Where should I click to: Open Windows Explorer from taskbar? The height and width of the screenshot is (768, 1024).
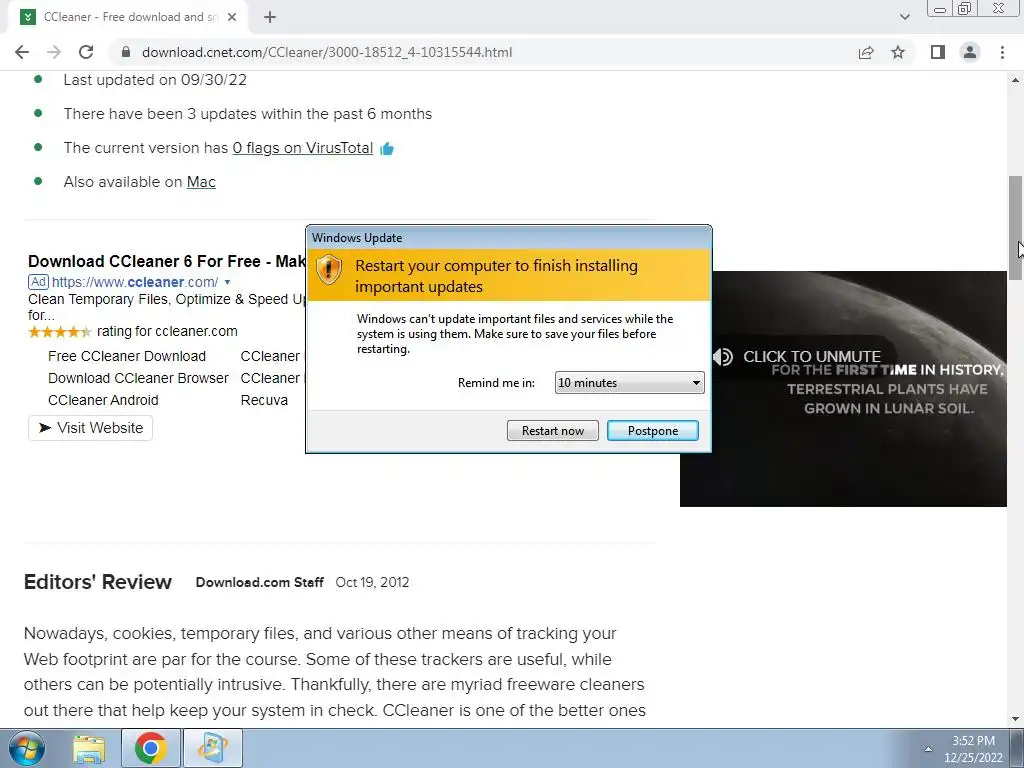[89, 748]
